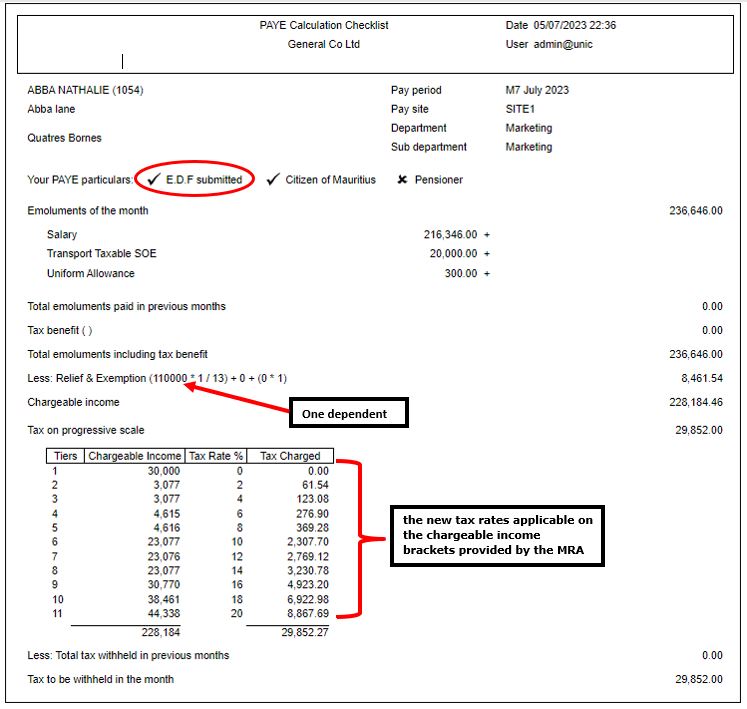Screen dimensions: 747x709
Task: Select the M7 July 2023 pay period value
Action: pos(537,90)
